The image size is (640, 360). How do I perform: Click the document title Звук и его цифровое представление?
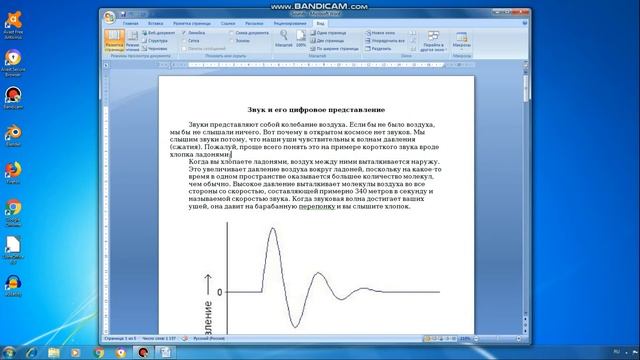316,109
